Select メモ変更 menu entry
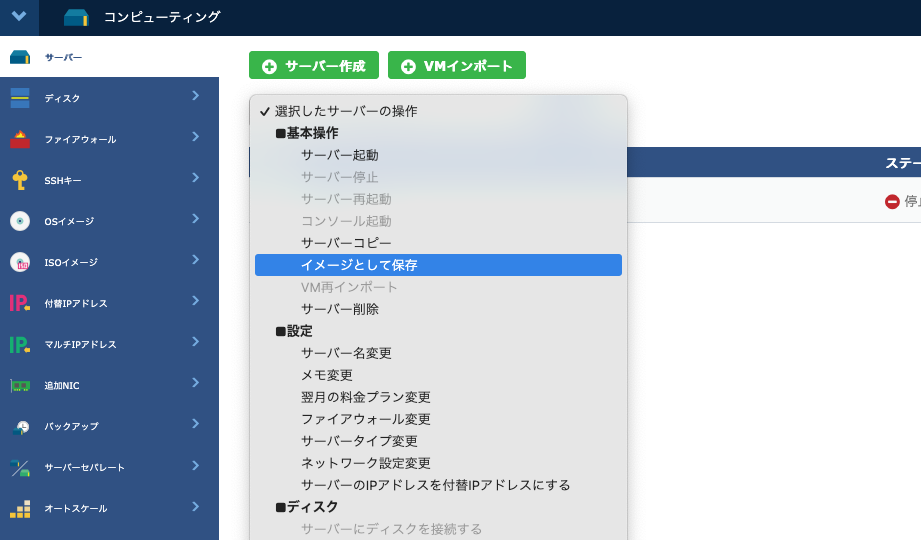 [x=438, y=375]
